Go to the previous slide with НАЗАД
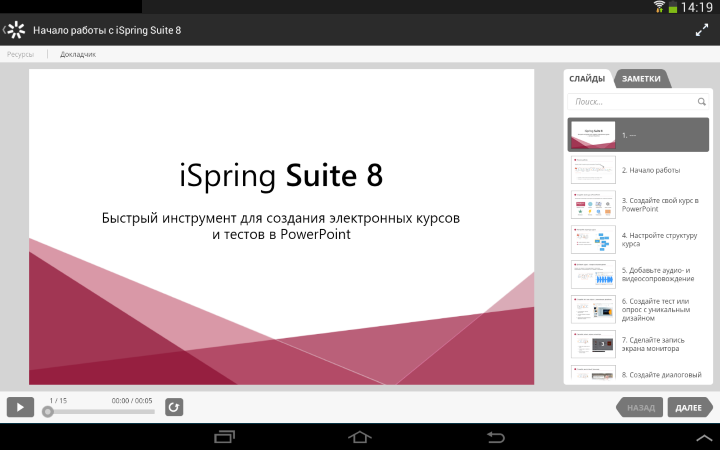This screenshot has height=450, width=720. tap(639, 407)
